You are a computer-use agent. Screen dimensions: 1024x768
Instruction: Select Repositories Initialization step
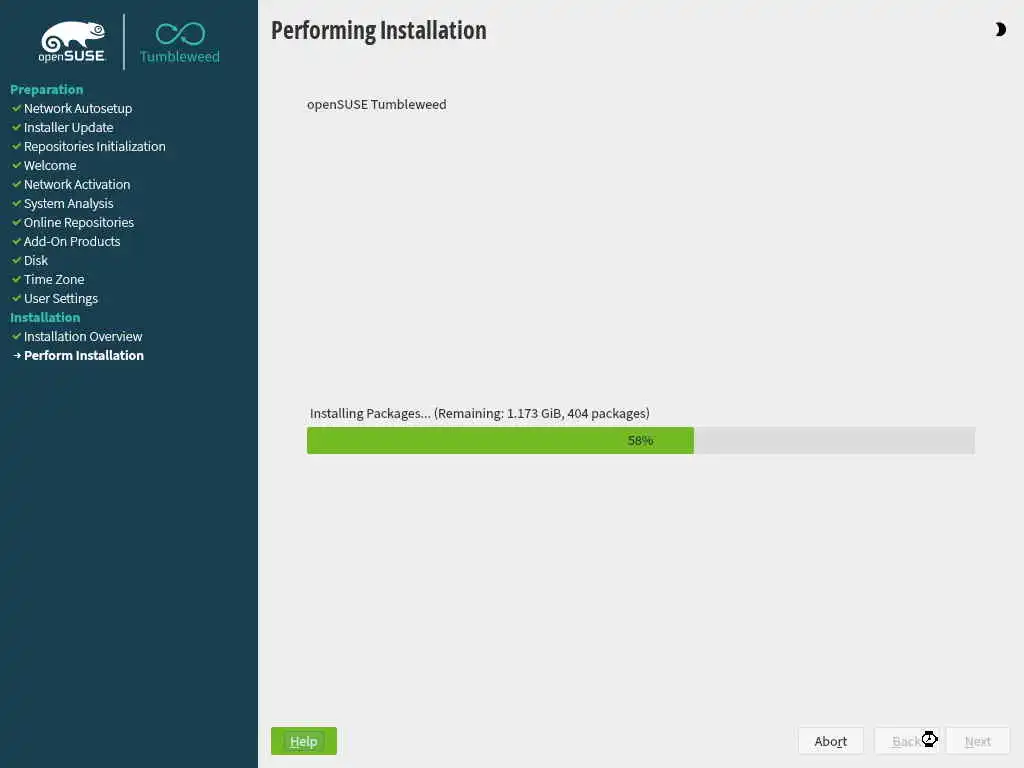[x=95, y=146]
